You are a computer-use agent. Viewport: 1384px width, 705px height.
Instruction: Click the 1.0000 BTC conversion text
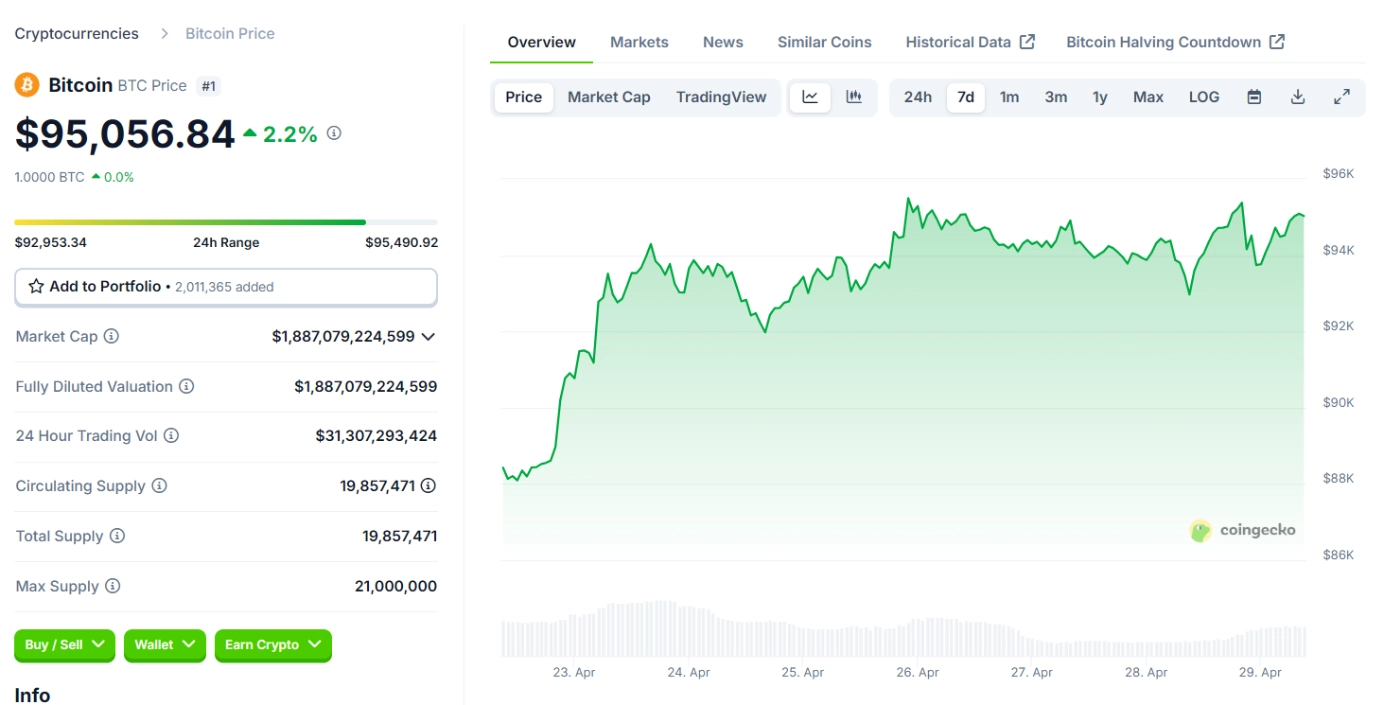49,177
